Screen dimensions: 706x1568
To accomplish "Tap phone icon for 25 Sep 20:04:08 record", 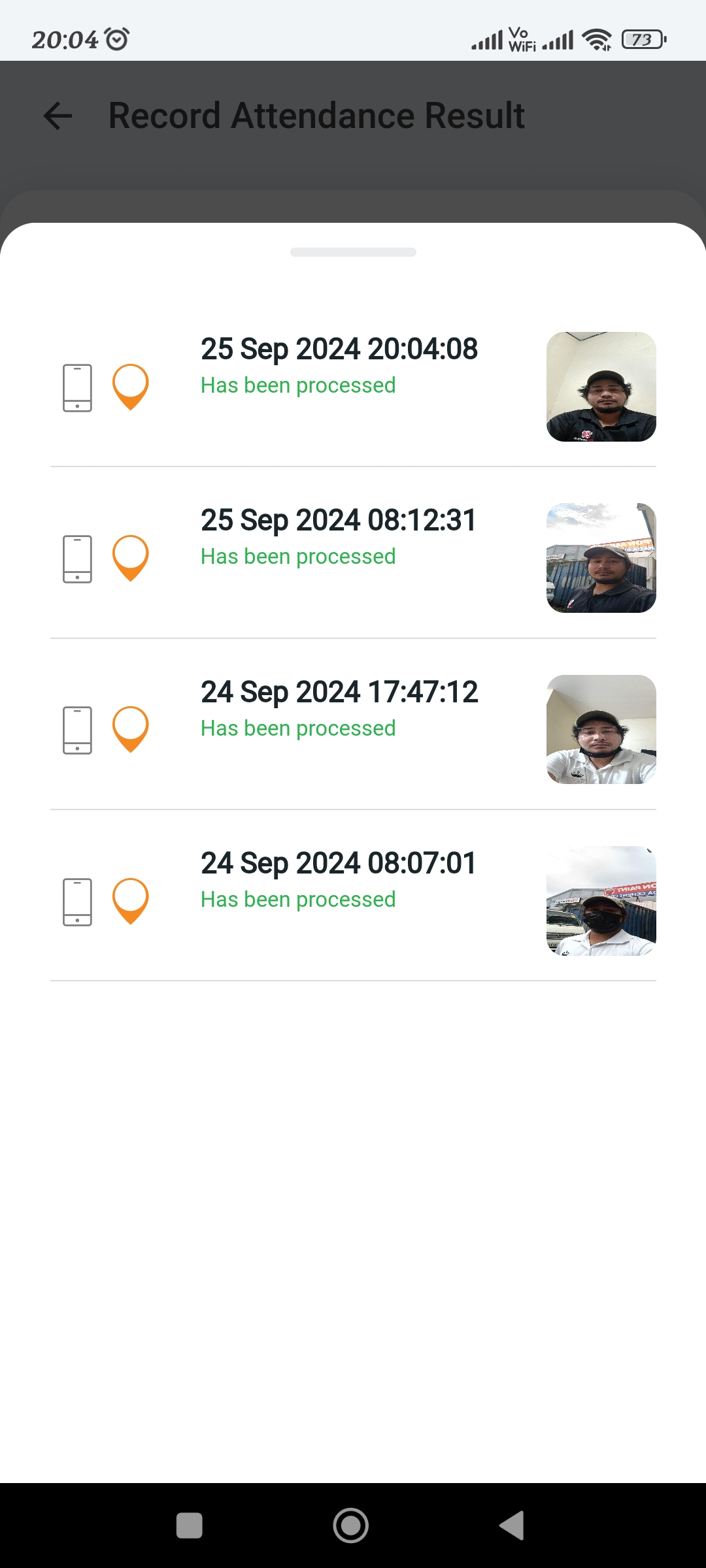I will [77, 387].
